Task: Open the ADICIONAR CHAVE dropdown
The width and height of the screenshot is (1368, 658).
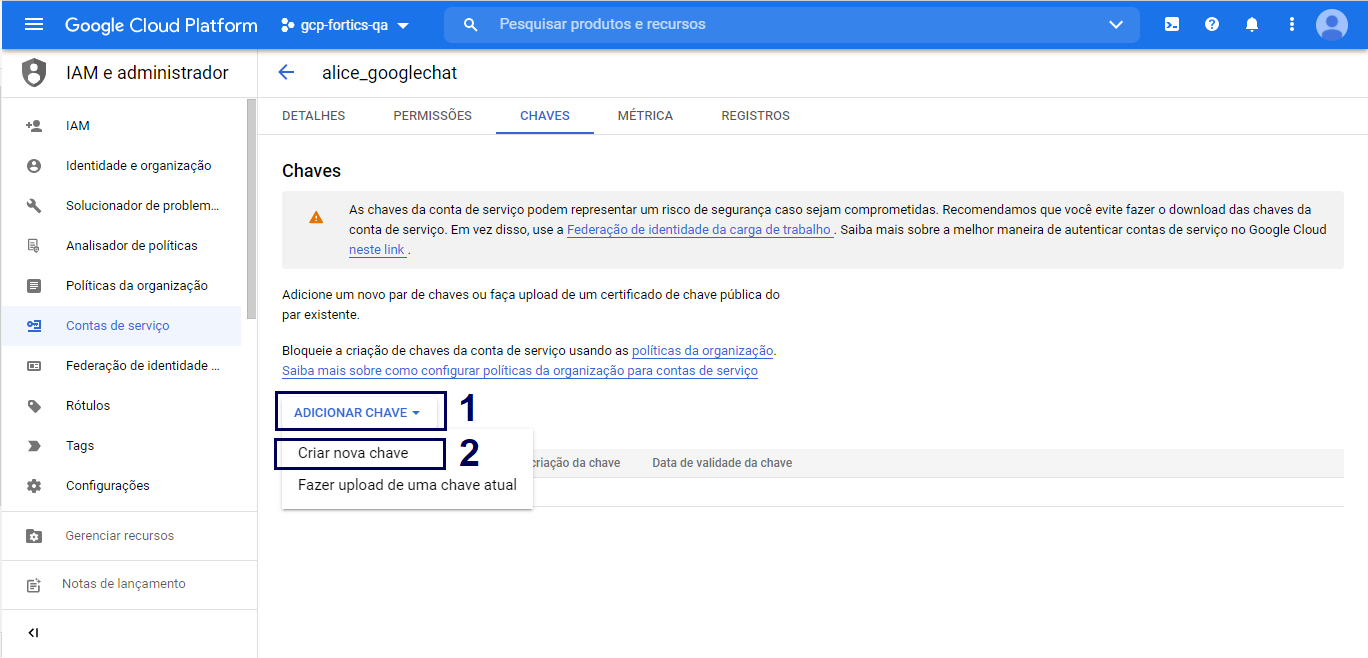Action: click(x=357, y=413)
